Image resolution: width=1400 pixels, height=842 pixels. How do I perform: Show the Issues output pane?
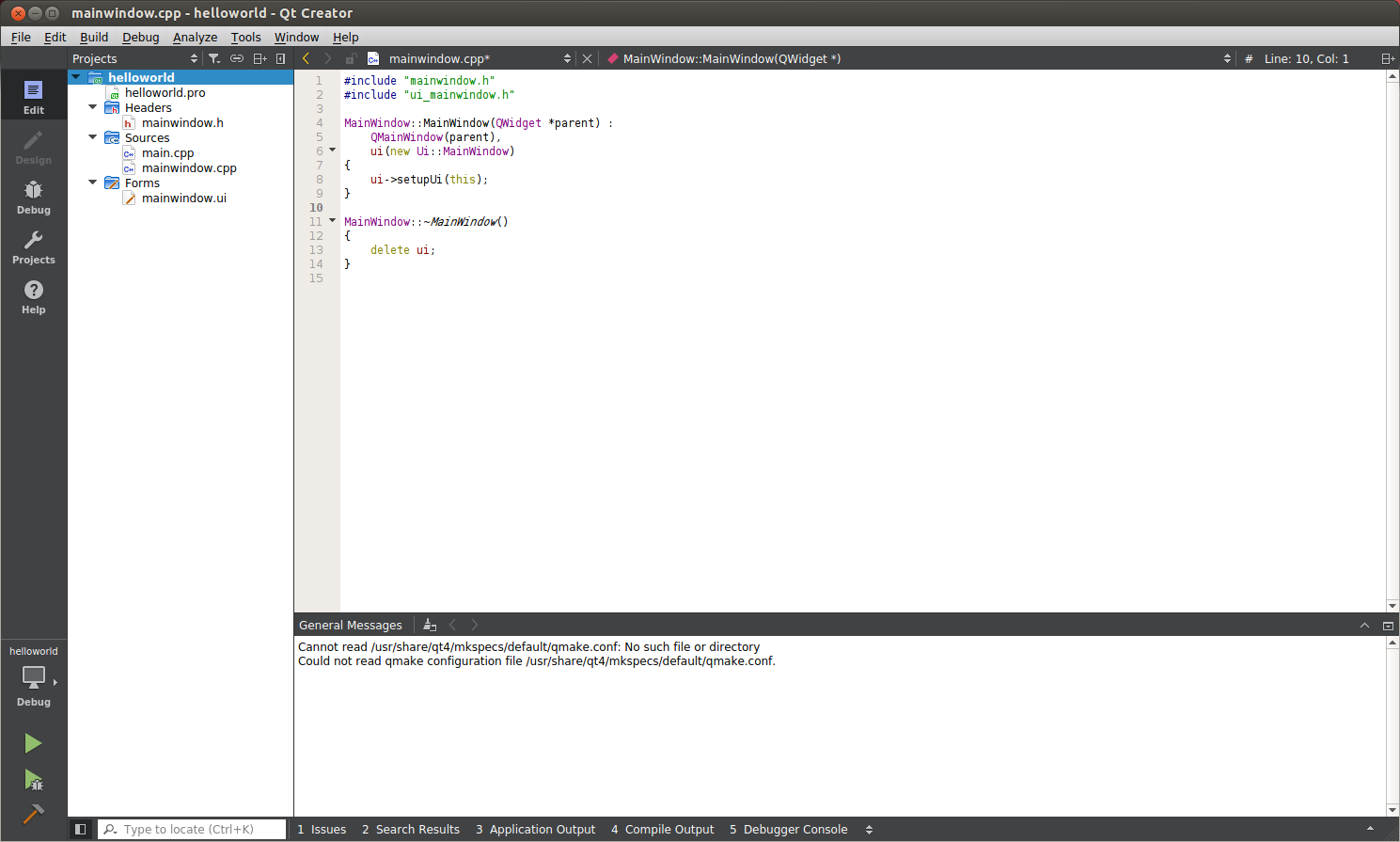click(x=322, y=829)
